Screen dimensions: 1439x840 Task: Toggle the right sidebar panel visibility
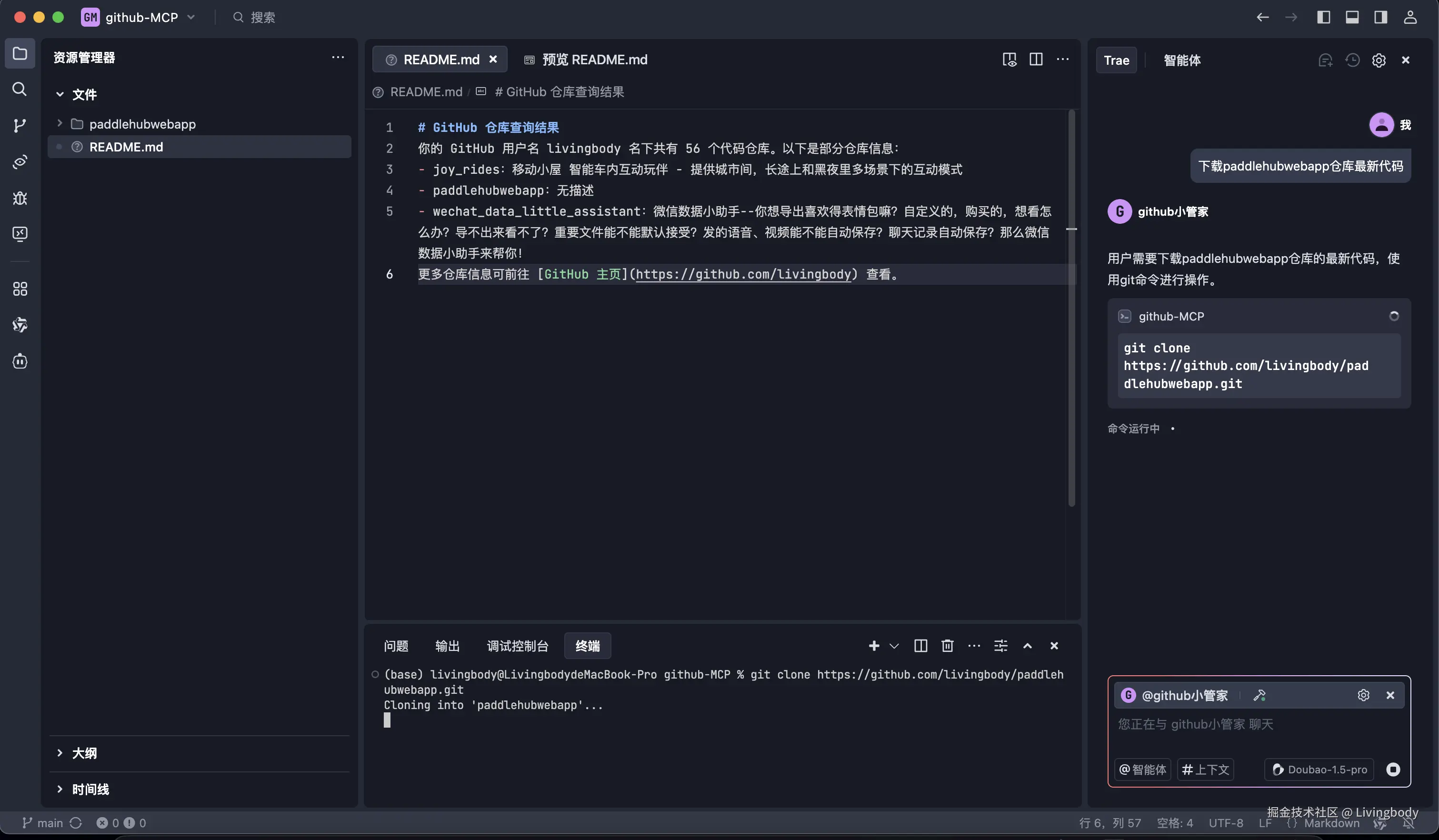[x=1380, y=17]
